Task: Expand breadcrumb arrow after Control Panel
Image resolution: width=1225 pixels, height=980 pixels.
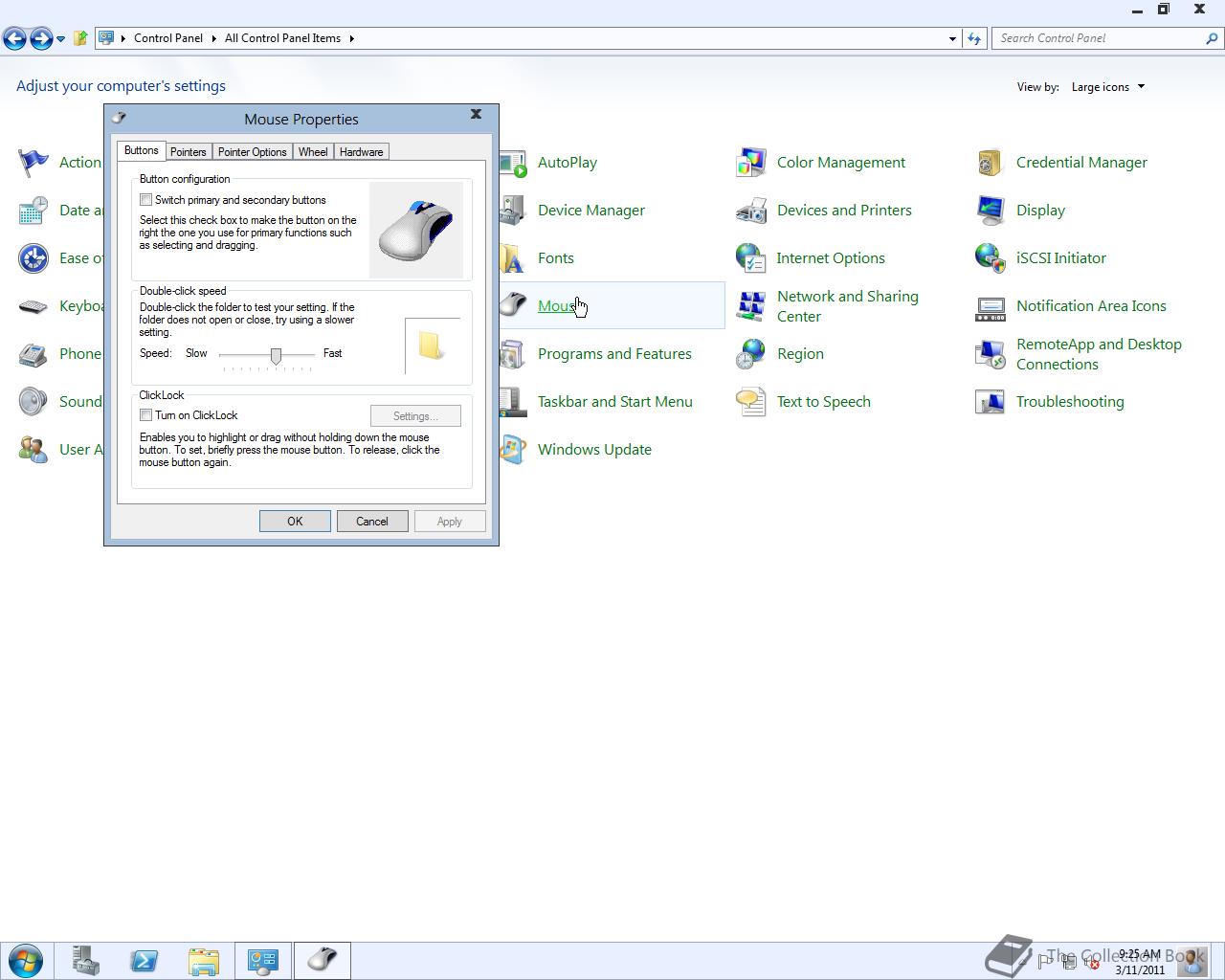Action: [x=213, y=38]
